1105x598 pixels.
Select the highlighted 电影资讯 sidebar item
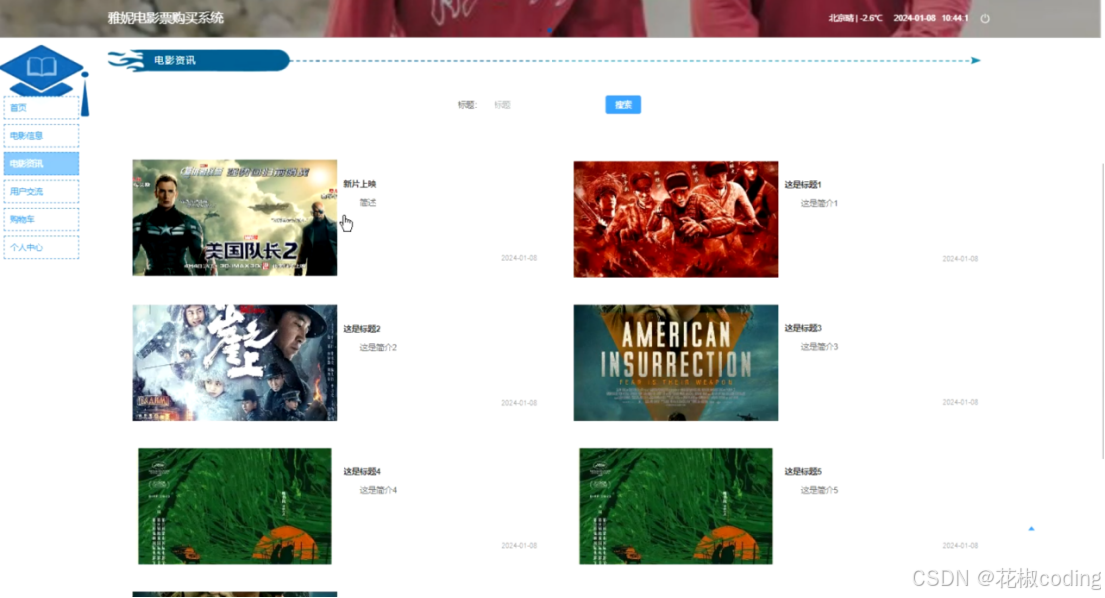pos(42,163)
